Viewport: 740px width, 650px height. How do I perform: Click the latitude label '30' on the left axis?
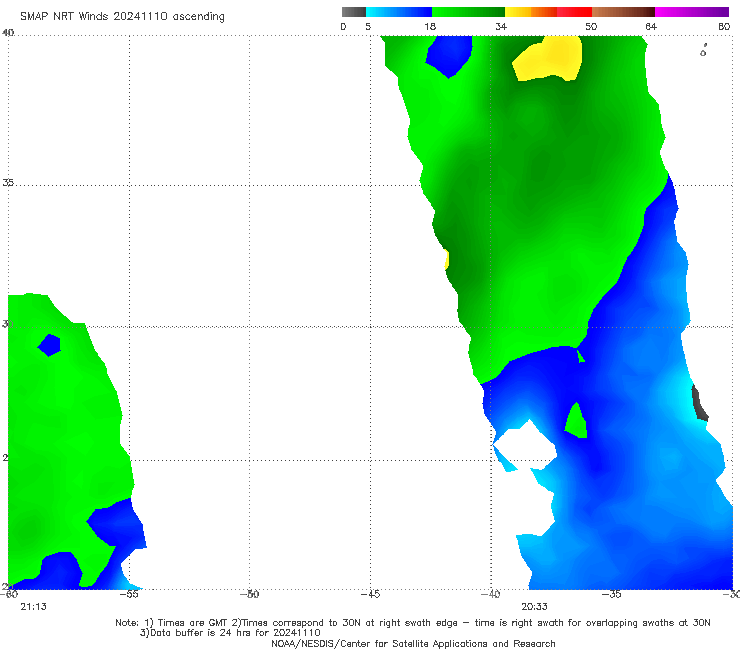7,324
